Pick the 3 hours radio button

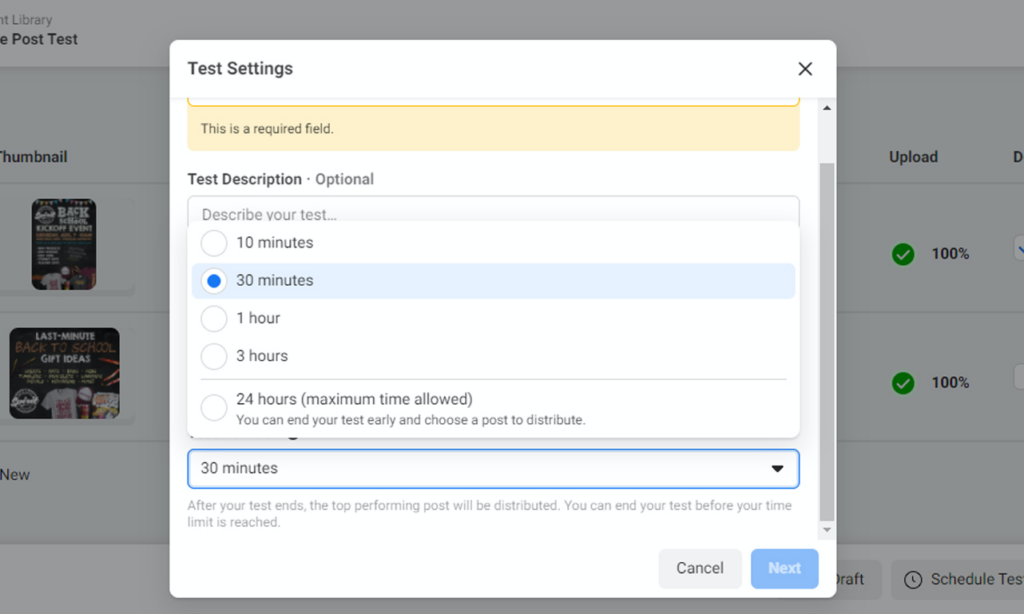(x=212, y=355)
